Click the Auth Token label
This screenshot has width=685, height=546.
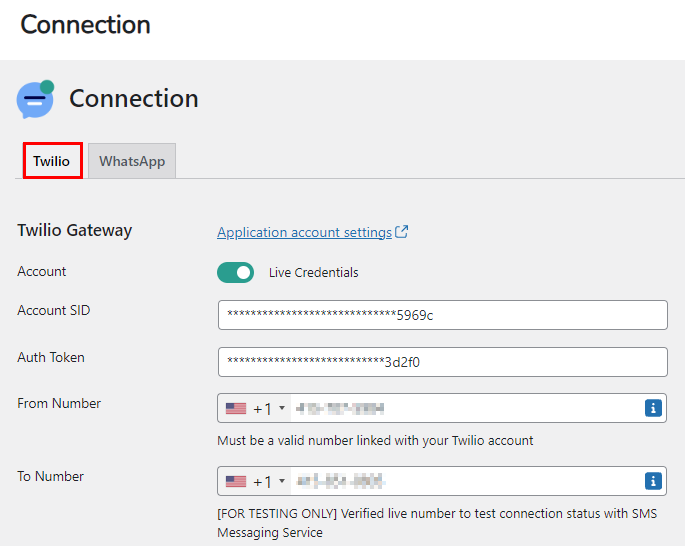pyautogui.click(x=51, y=357)
